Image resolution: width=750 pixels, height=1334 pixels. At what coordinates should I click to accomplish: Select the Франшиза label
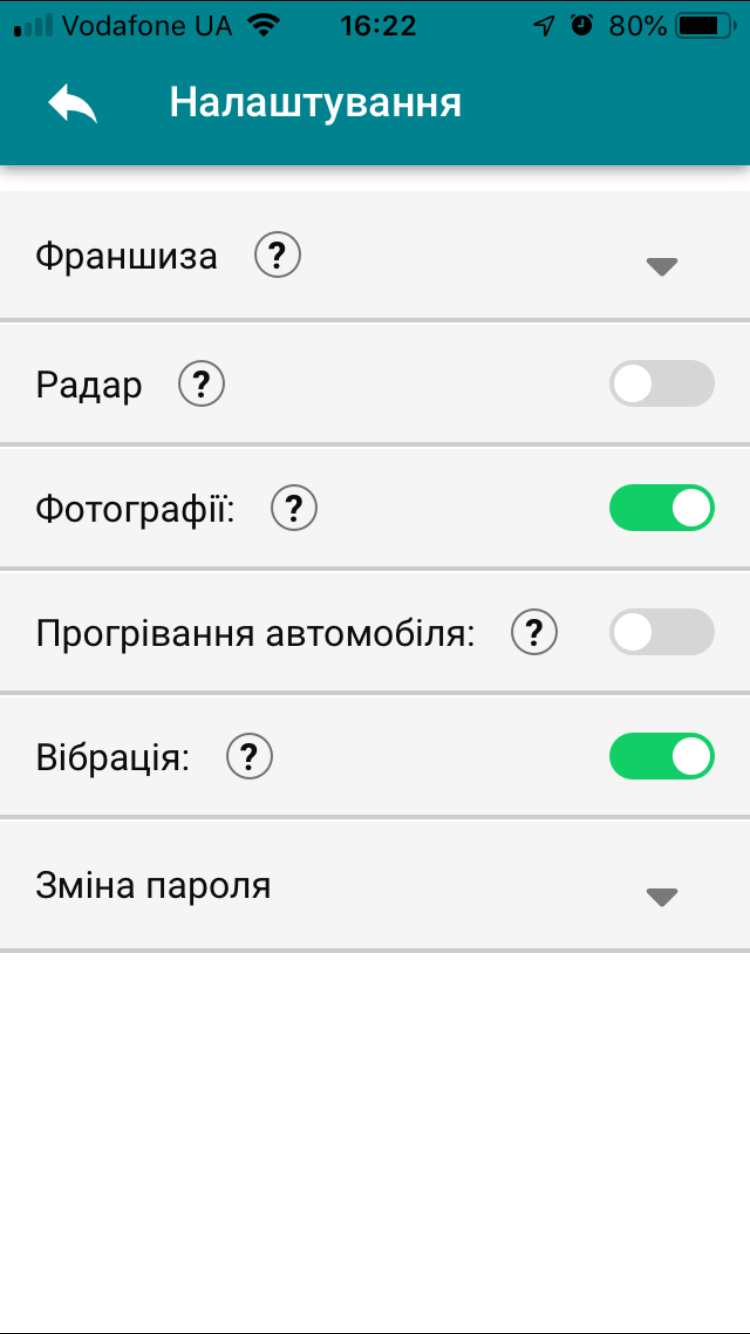126,257
